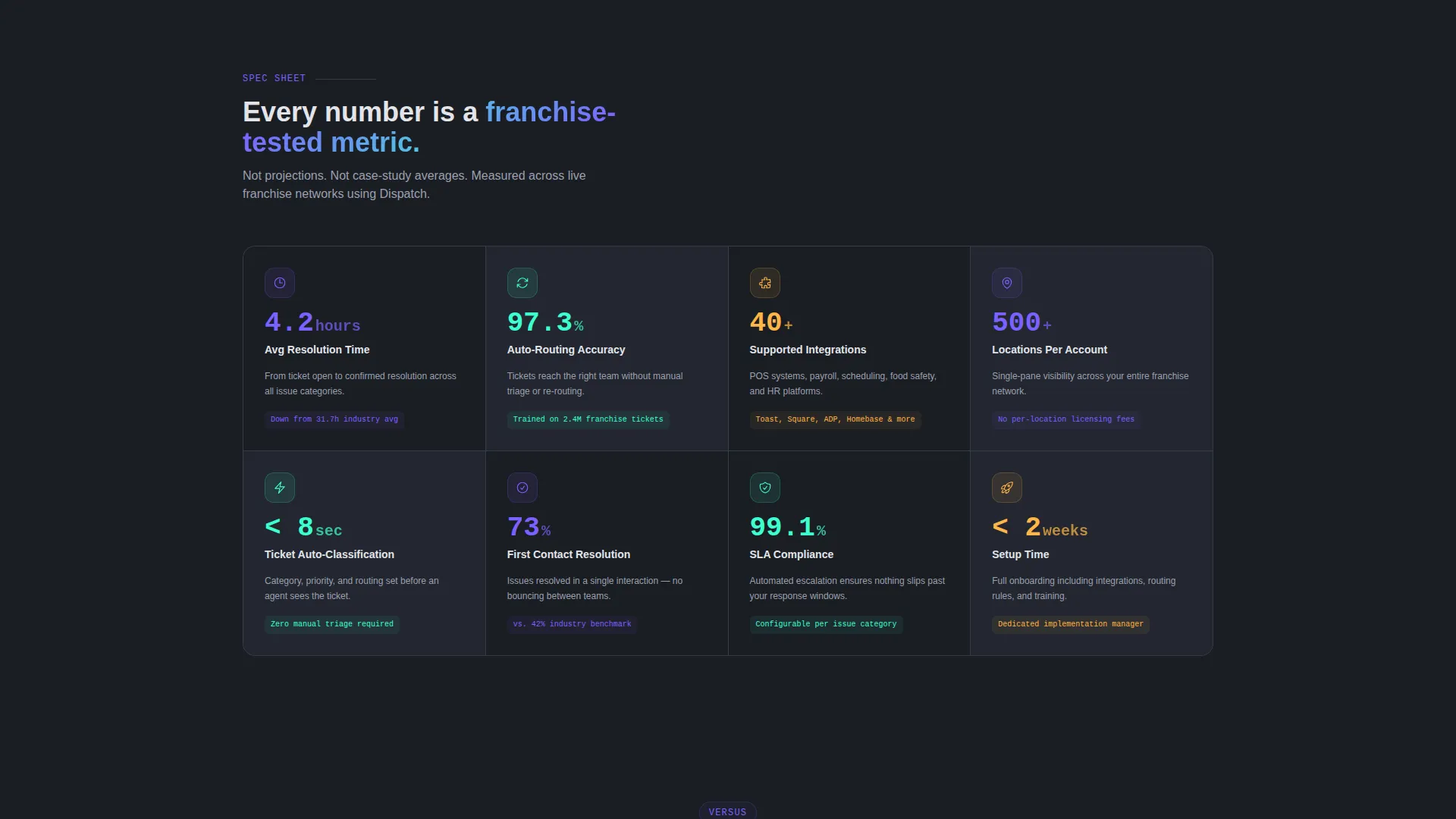Click the '97.3%' metric value
Screen dimensions: 1456x819
click(545, 322)
